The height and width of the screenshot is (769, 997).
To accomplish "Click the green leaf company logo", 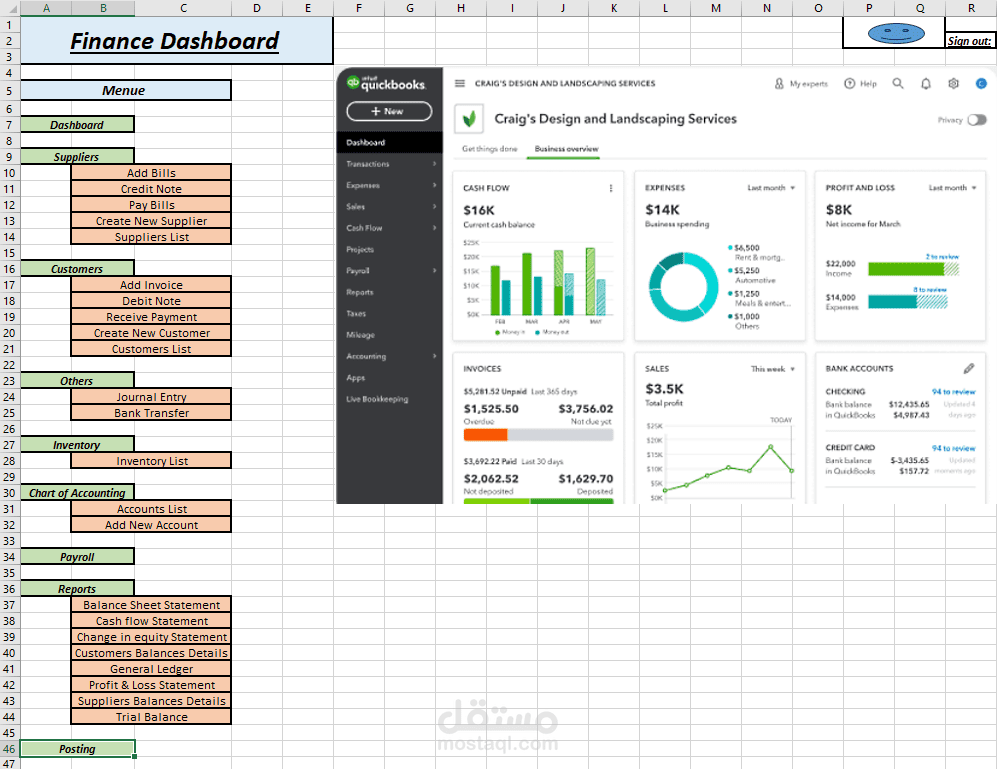I will pos(469,119).
